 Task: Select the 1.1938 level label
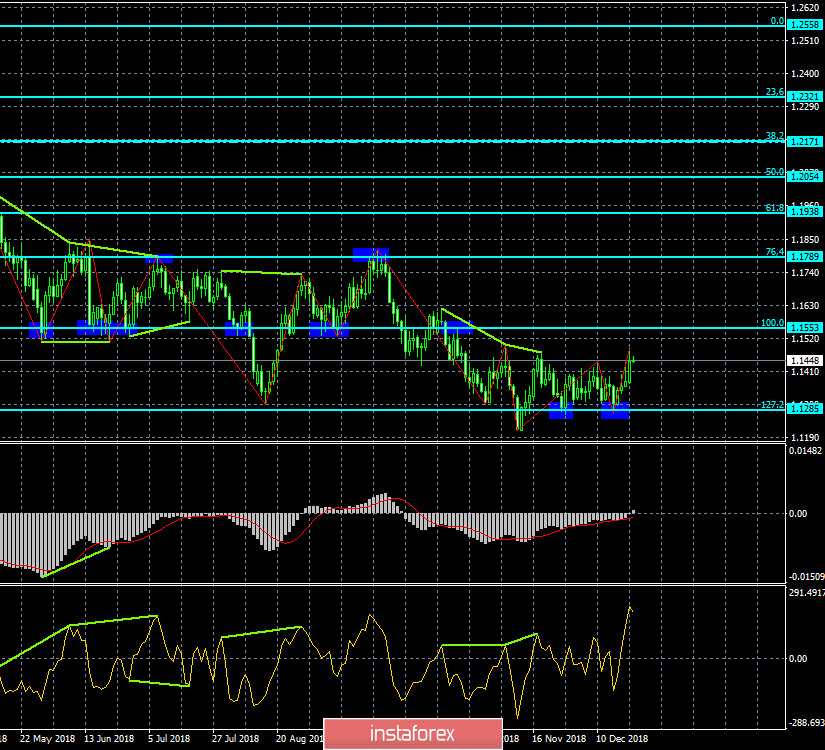(x=805, y=212)
